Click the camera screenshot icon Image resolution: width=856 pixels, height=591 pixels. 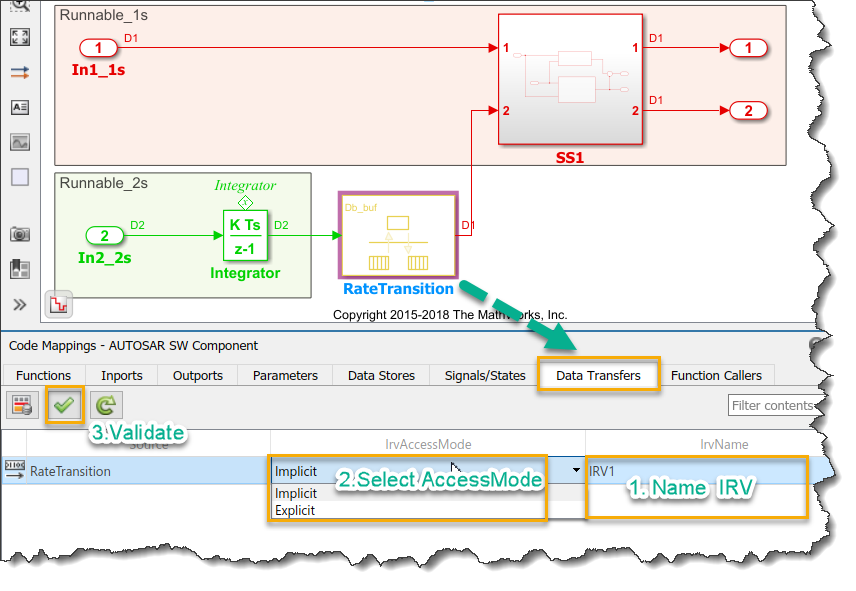coord(20,234)
